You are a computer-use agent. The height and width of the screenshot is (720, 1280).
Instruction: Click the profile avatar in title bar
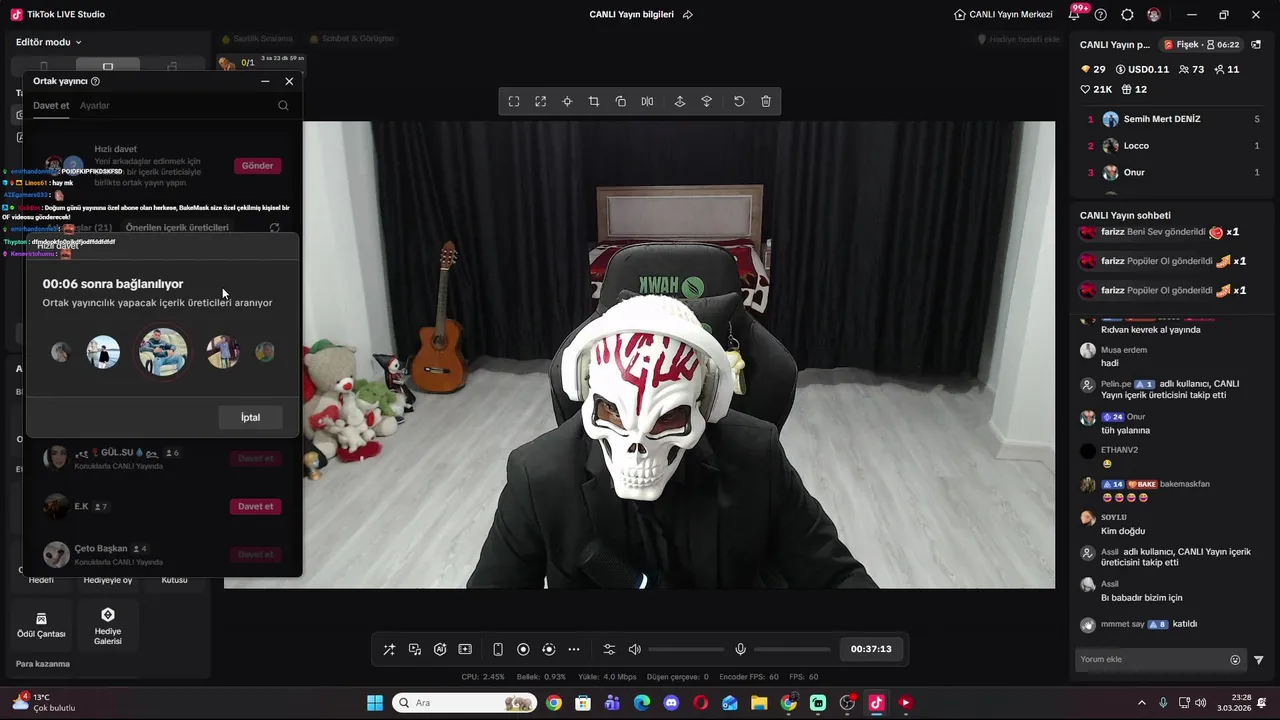pos(1154,15)
